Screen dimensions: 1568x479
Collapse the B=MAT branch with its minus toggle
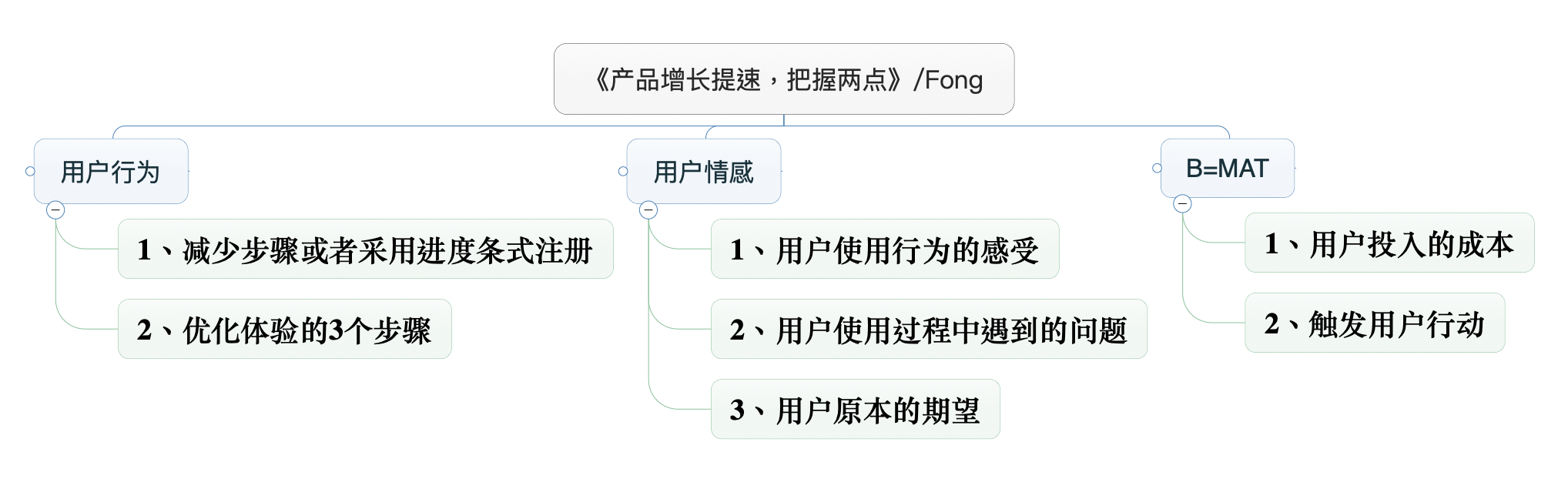pos(1182,204)
